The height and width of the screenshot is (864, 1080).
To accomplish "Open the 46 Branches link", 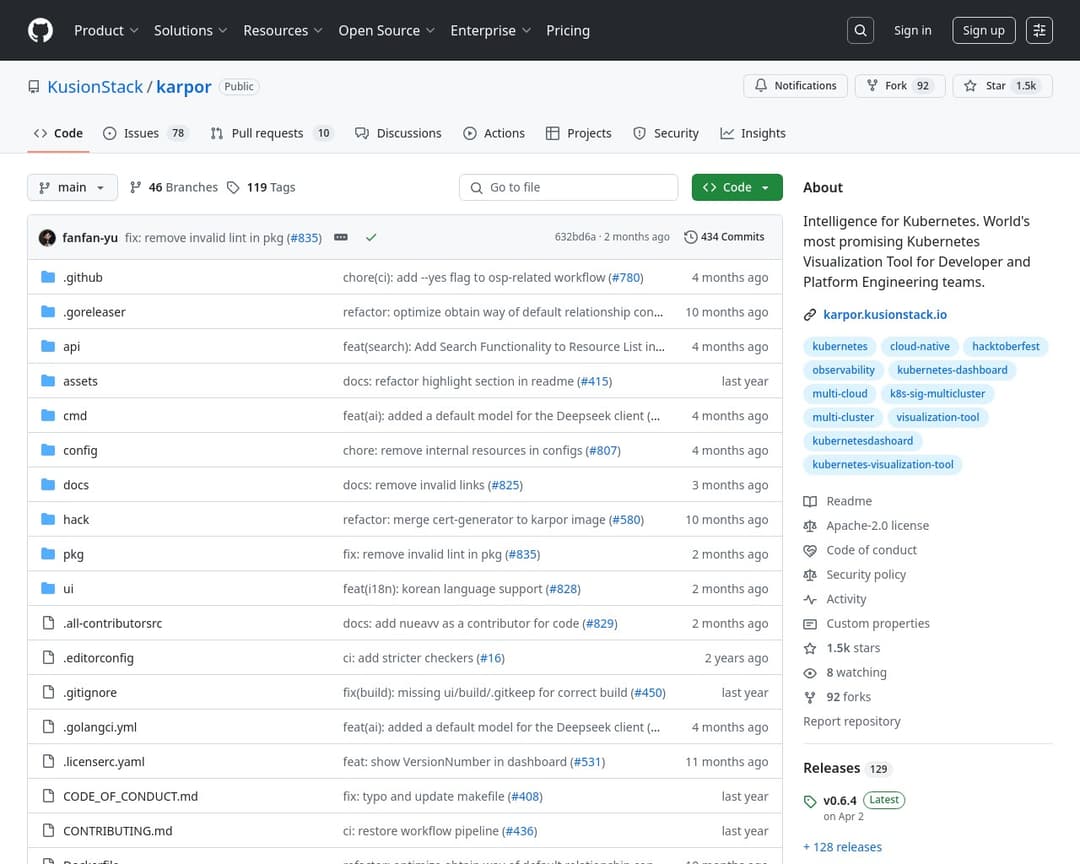I will (x=174, y=187).
